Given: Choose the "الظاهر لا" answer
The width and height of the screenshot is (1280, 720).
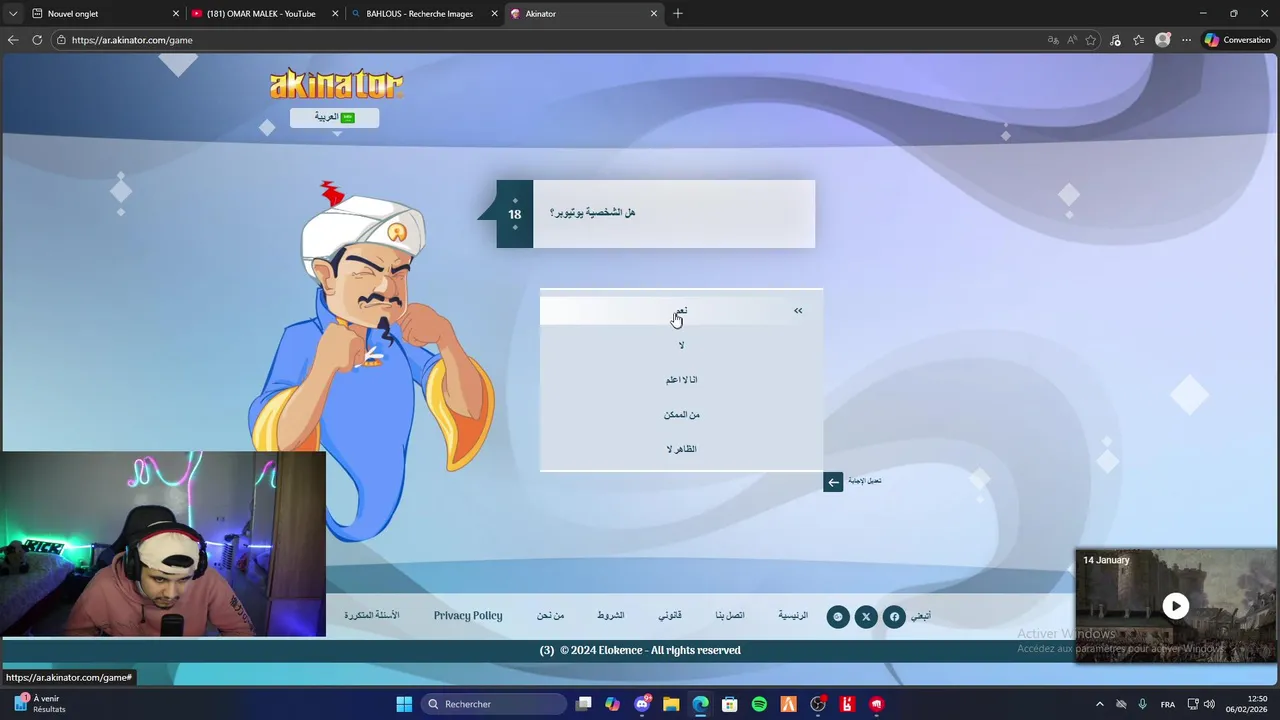Looking at the screenshot, I should (681, 449).
